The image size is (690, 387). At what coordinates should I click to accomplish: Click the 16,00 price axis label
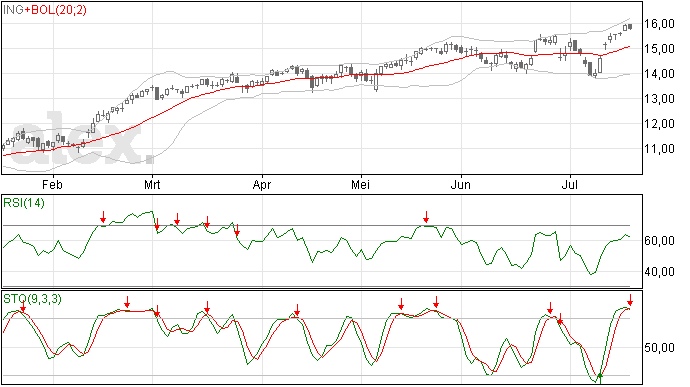click(x=659, y=24)
